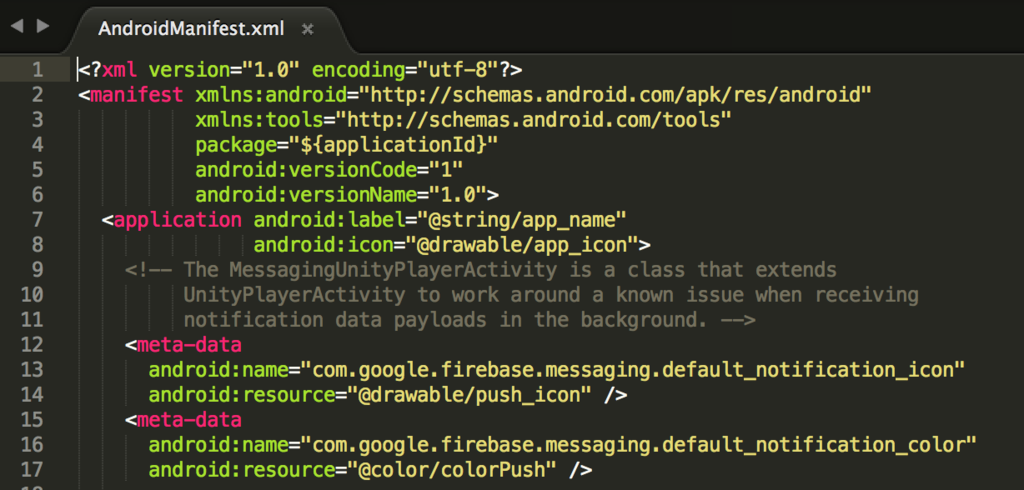Click the manifest tag name
The width and height of the screenshot is (1024, 490).
tap(137, 95)
